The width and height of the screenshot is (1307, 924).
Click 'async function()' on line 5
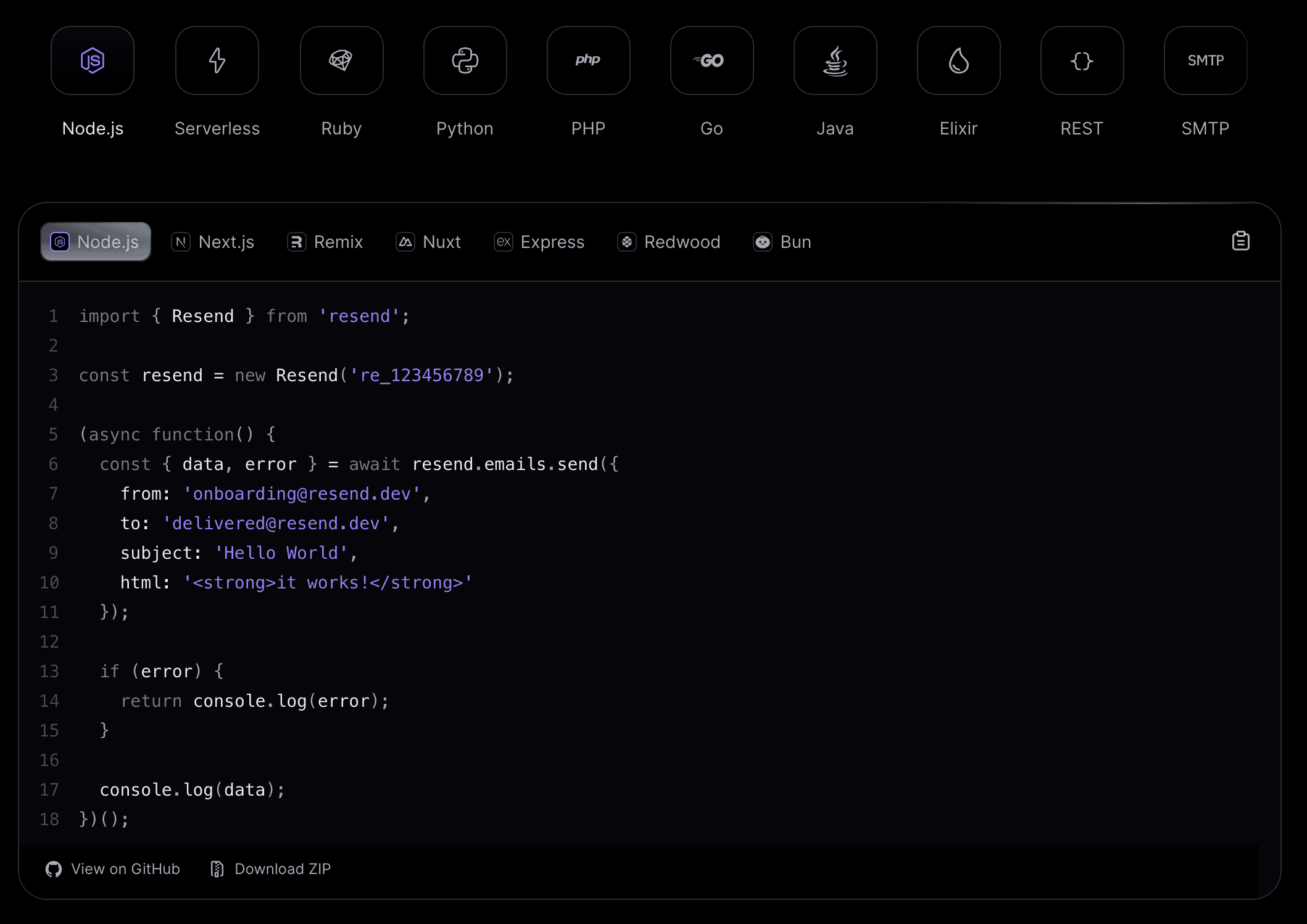172,435
